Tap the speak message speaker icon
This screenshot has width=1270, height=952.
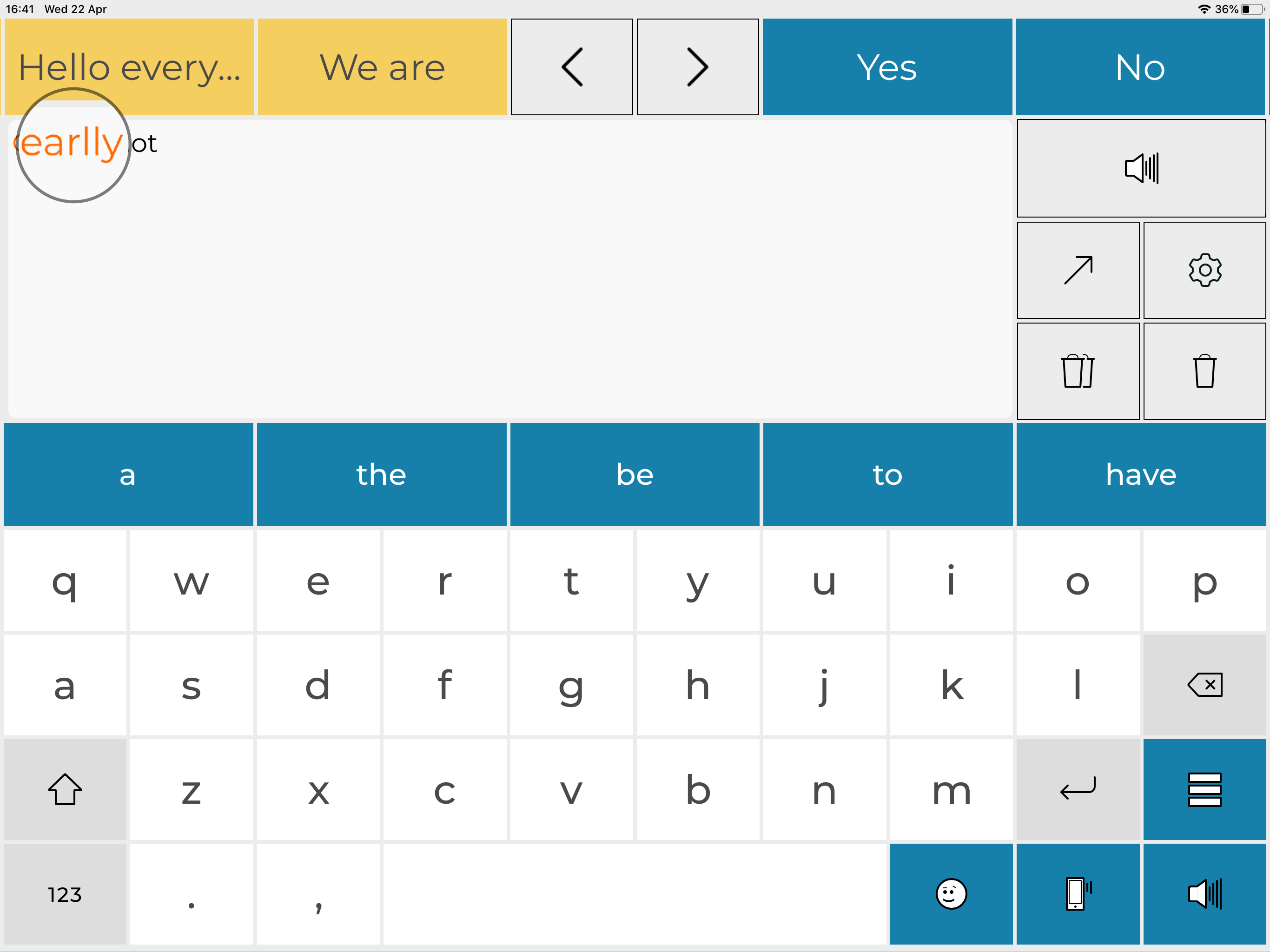tap(1141, 168)
